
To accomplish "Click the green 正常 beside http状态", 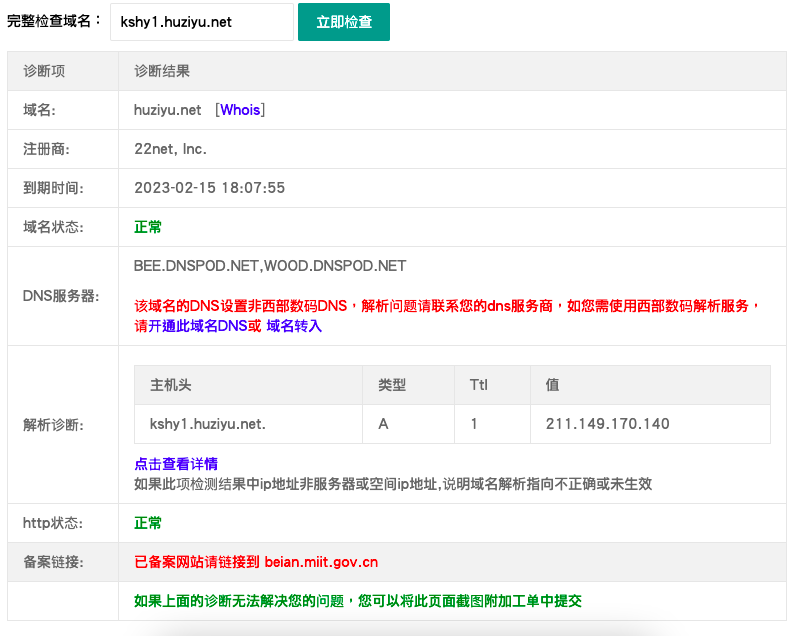I will 148,523.
